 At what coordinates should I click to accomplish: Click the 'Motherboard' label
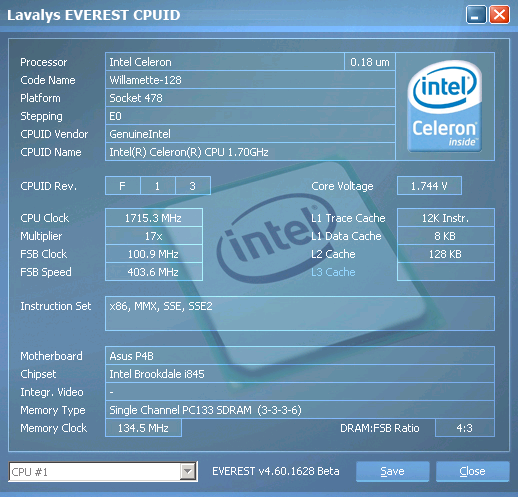51,356
